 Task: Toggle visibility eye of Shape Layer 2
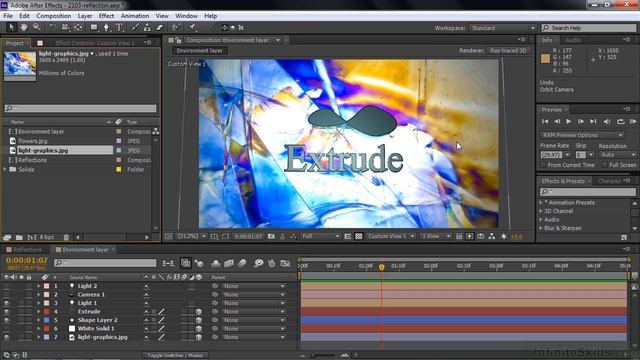coord(7,320)
